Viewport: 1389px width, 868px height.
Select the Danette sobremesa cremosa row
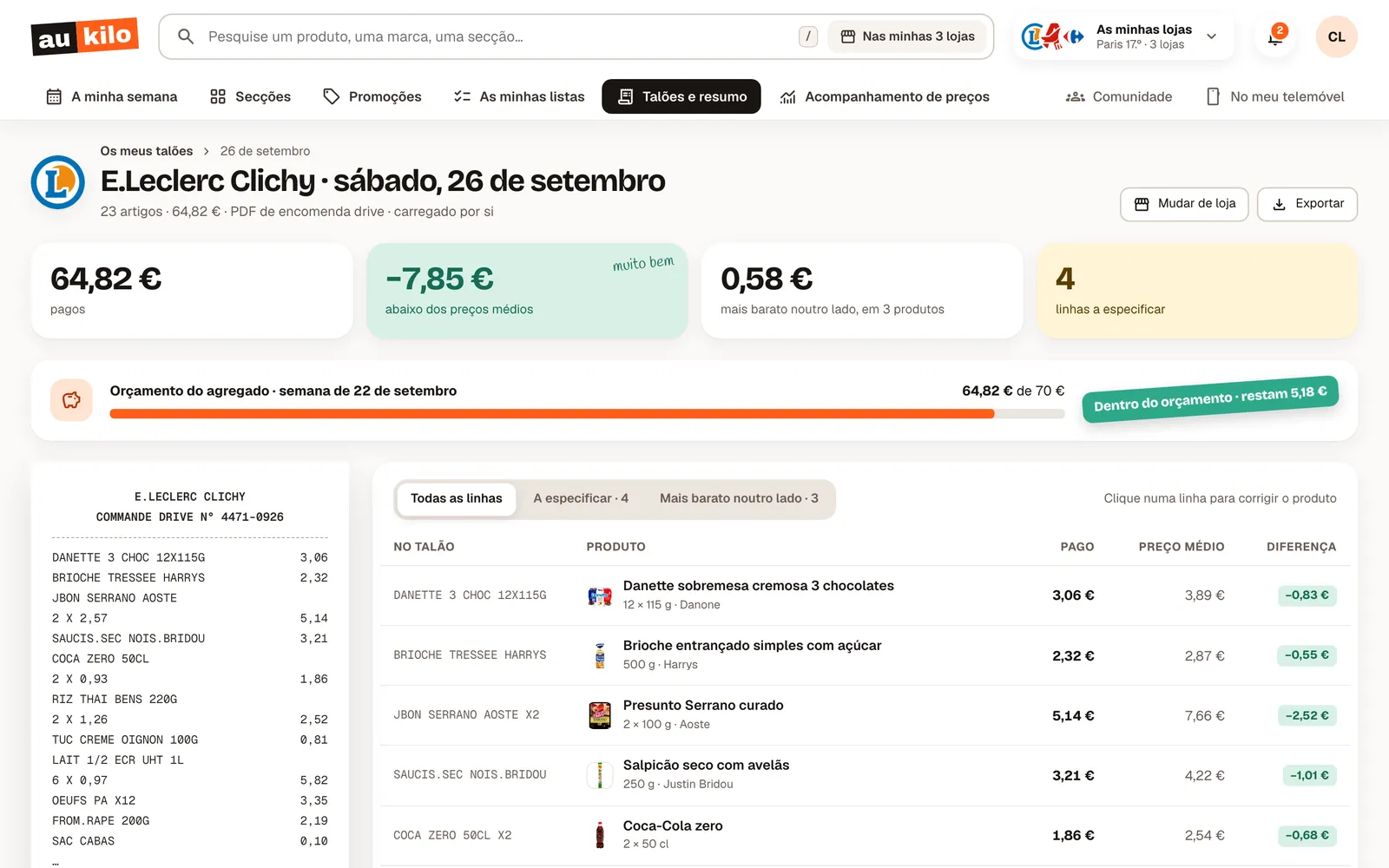[865, 595]
